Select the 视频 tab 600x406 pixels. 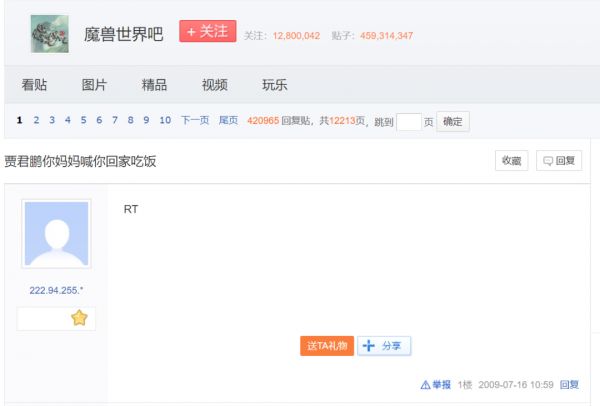point(214,85)
